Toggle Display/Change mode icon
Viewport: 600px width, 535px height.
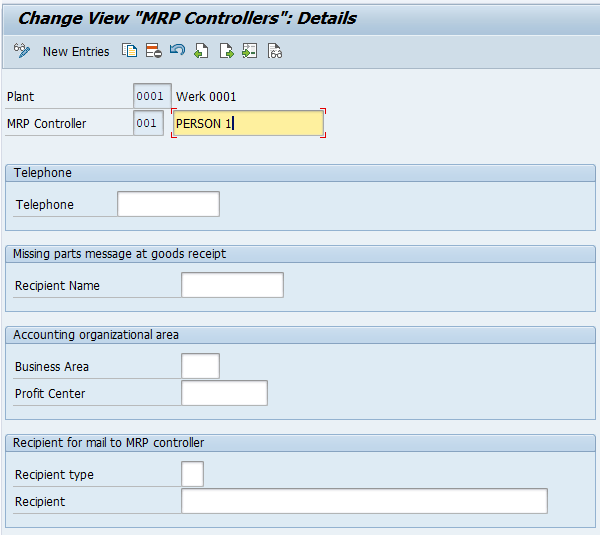(21, 51)
